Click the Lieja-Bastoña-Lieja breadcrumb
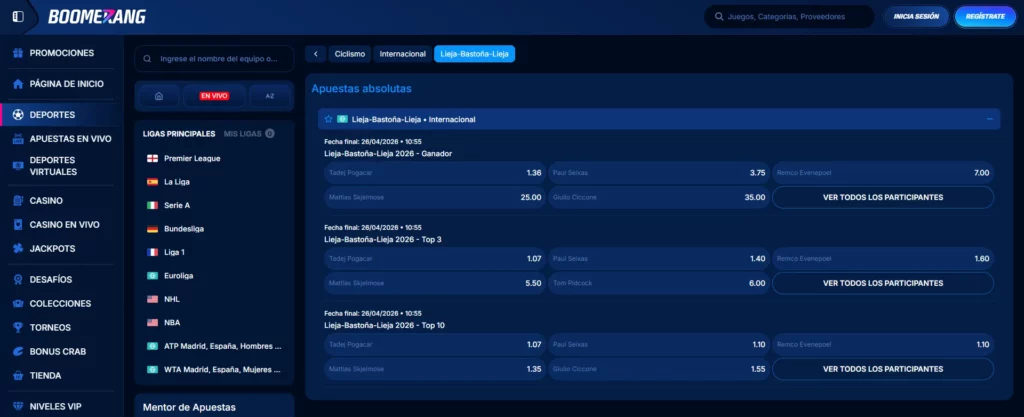Image resolution: width=1024 pixels, height=417 pixels. click(474, 54)
